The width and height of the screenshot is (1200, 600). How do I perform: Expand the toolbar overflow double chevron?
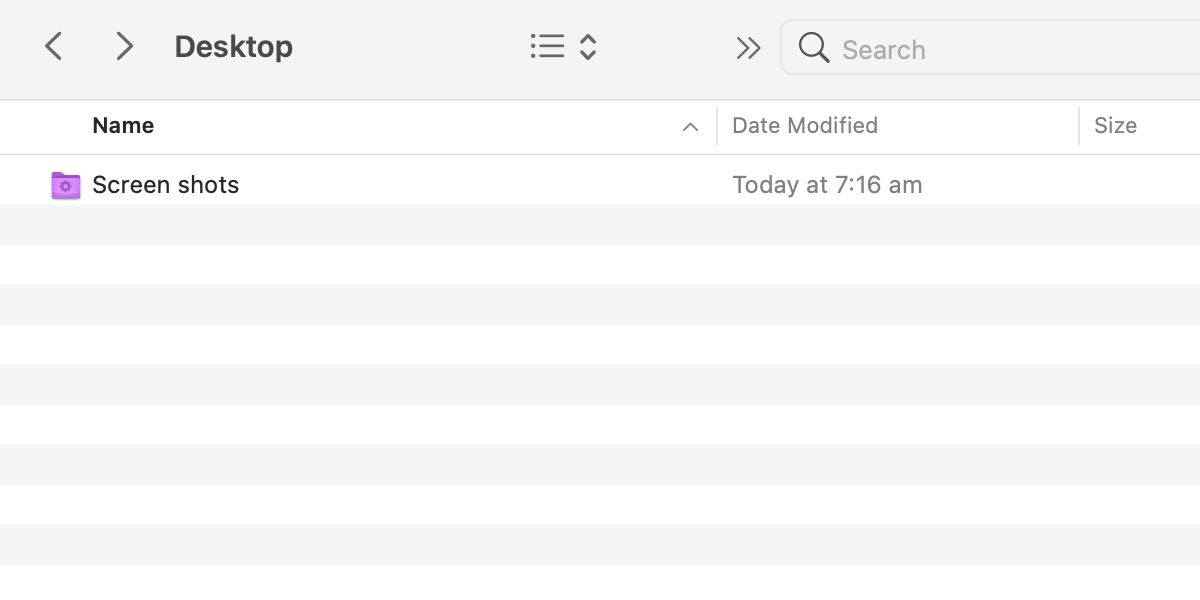[x=748, y=48]
